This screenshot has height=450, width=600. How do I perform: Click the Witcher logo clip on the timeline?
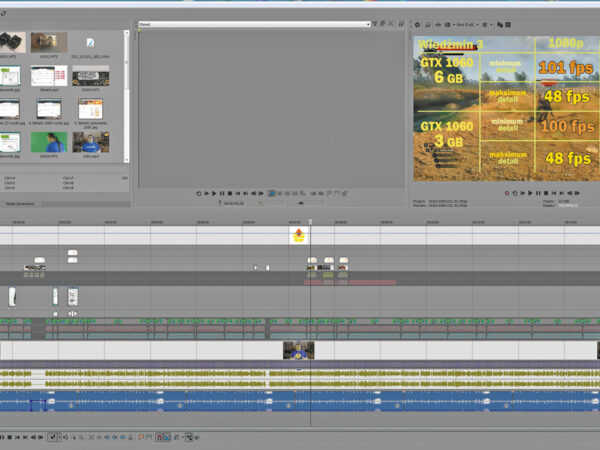coord(298,235)
